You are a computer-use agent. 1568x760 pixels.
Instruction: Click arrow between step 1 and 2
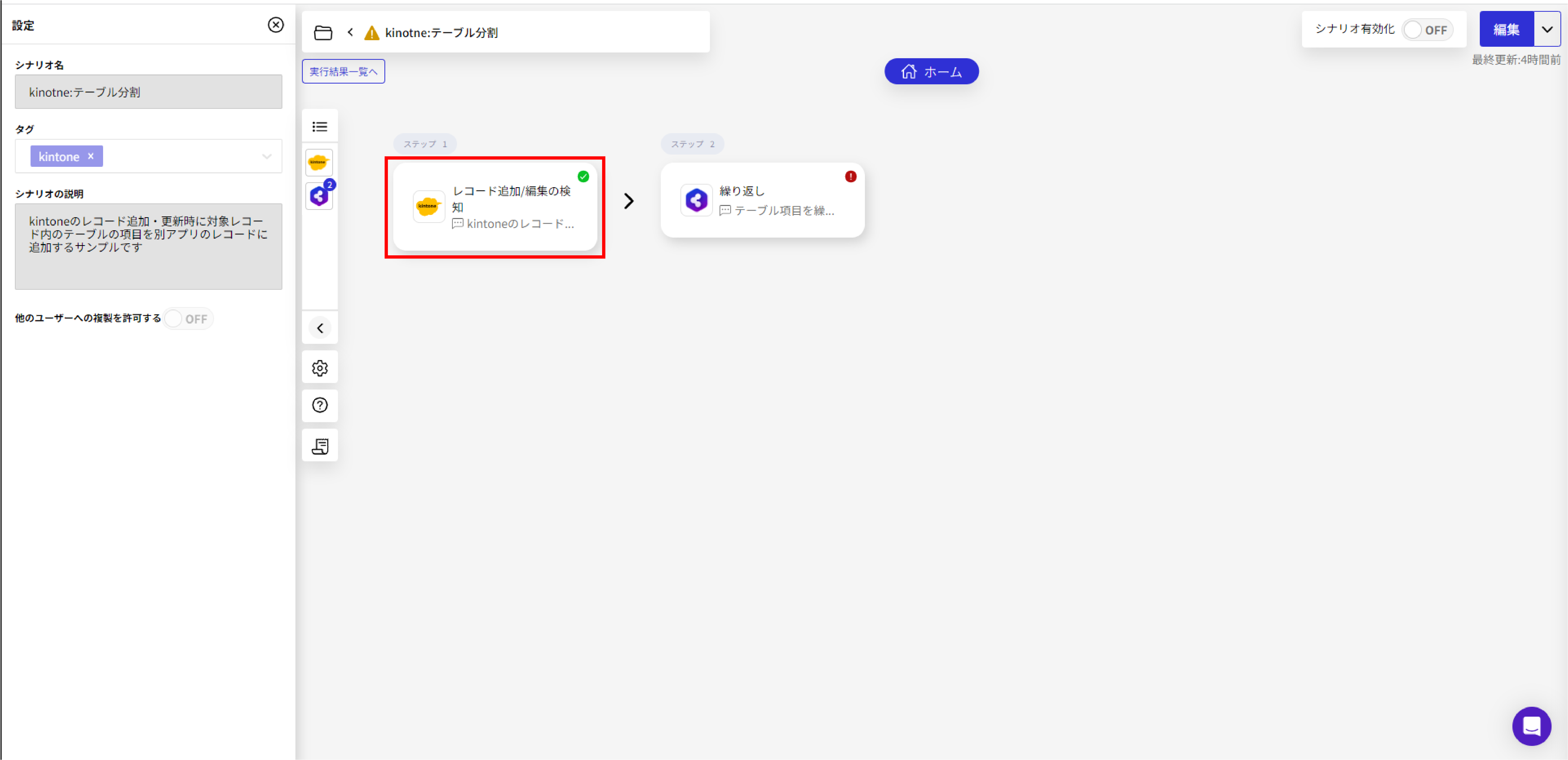coord(629,201)
